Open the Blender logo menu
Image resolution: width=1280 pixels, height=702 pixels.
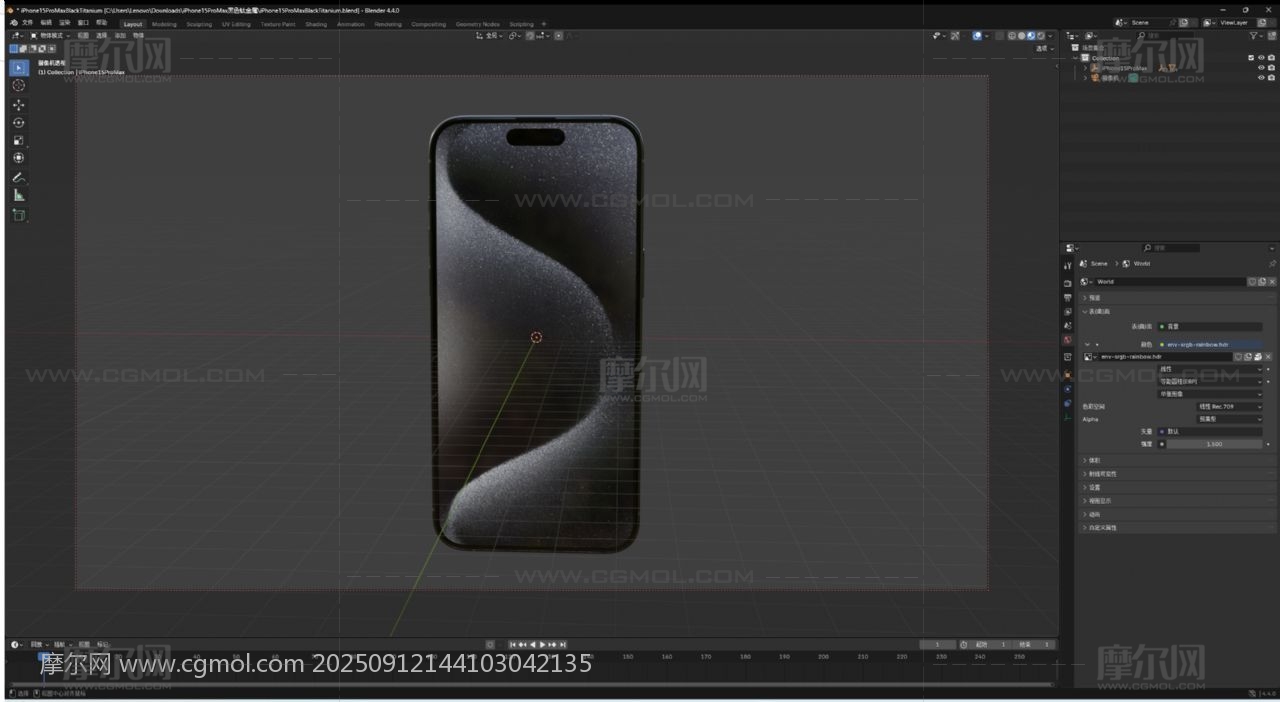pyautogui.click(x=13, y=22)
